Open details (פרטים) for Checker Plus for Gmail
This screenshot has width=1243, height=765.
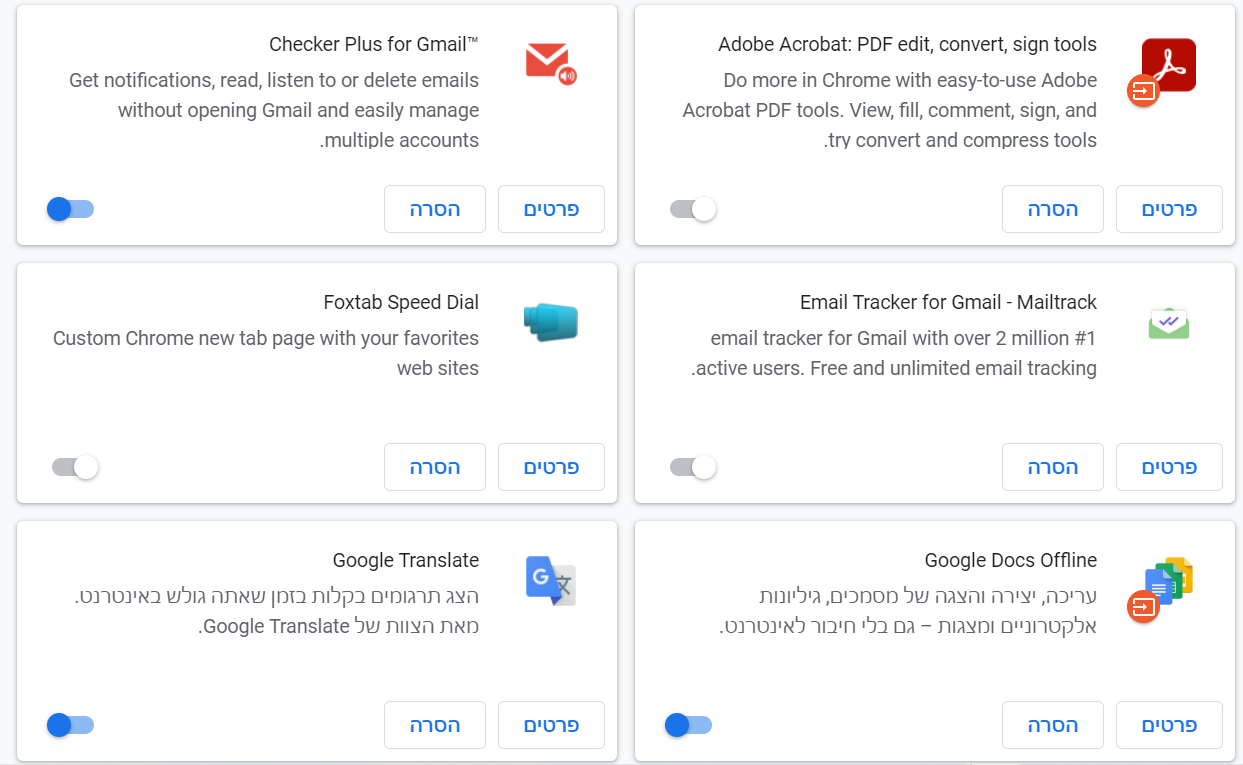[x=551, y=209]
